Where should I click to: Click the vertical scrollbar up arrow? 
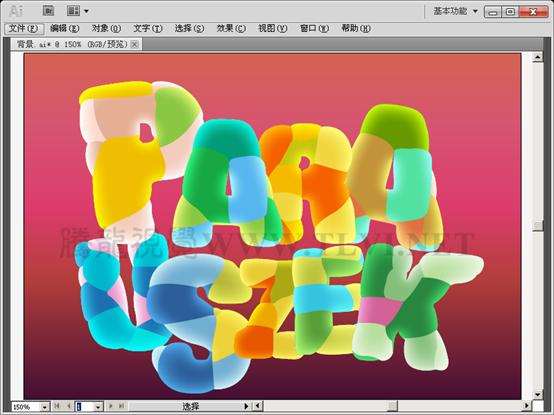click(538, 57)
